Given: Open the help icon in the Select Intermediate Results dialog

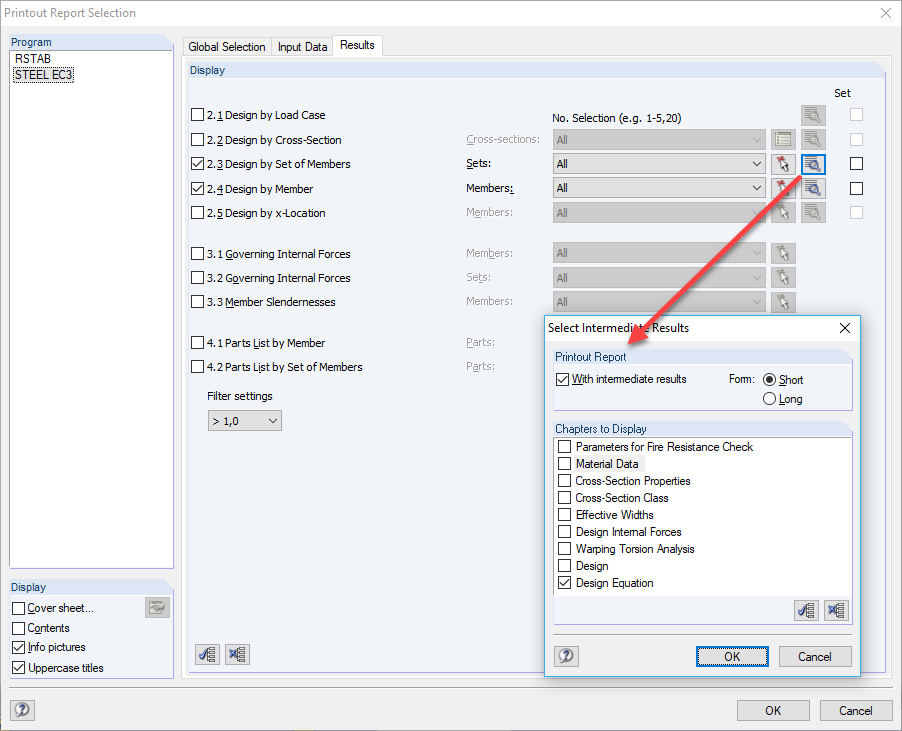Looking at the screenshot, I should pos(566,656).
